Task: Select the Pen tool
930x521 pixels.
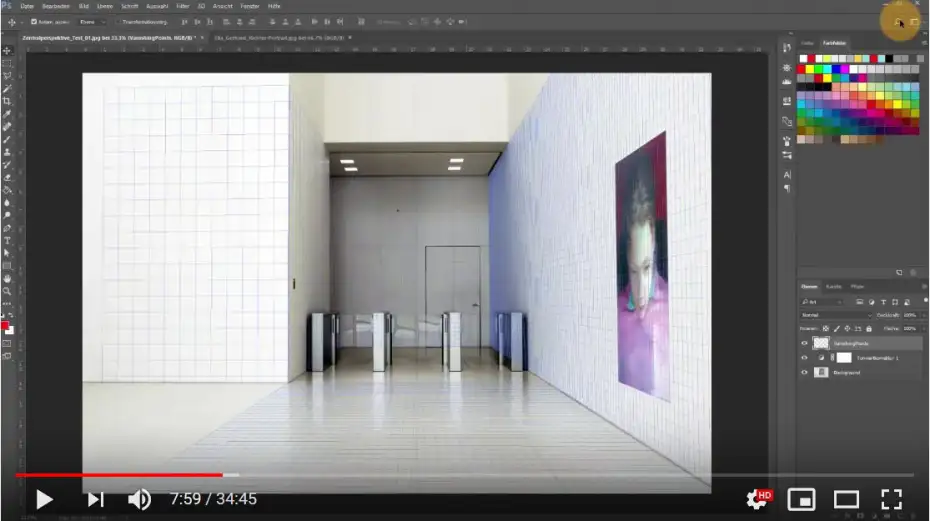Action: [x=7, y=228]
